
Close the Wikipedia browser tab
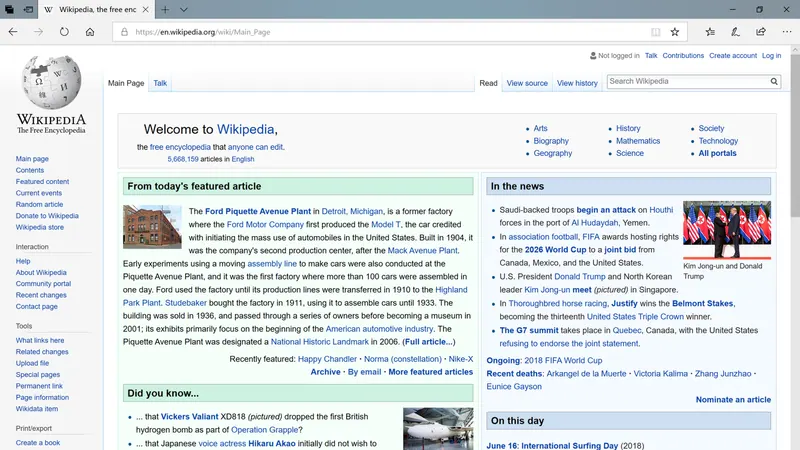(145, 9)
